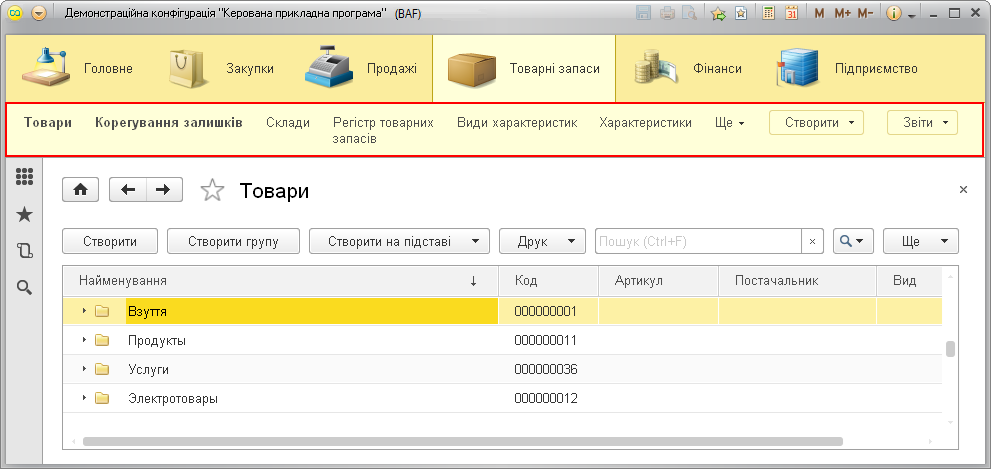
Task: Open the Головне section
Action: coord(77,68)
